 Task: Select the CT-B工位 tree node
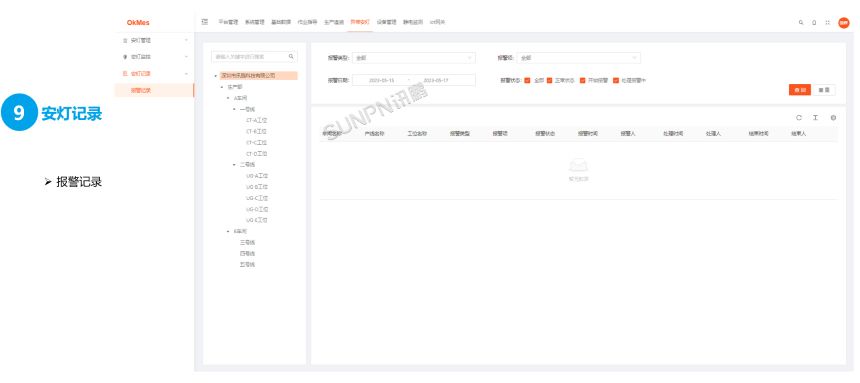[257, 132]
